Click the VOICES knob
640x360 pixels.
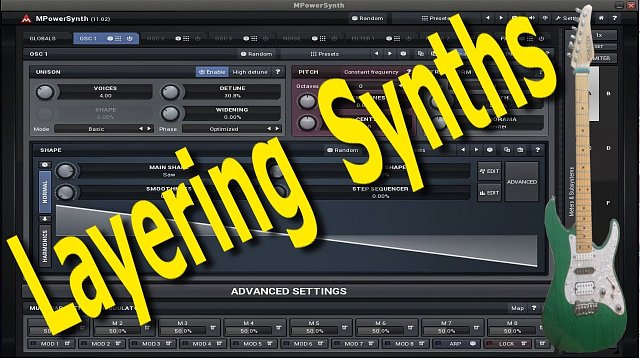45,92
